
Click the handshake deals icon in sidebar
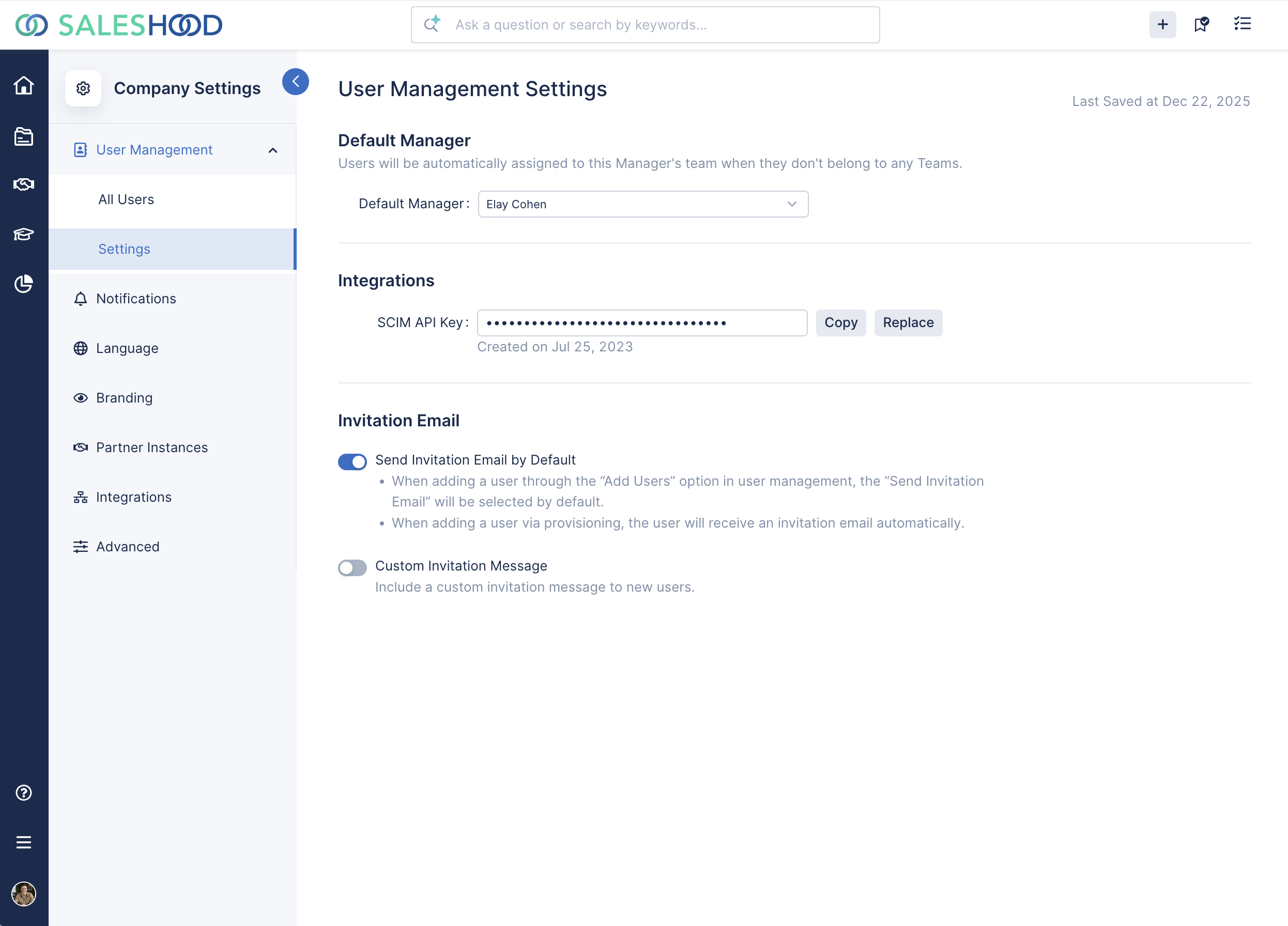tap(23, 184)
